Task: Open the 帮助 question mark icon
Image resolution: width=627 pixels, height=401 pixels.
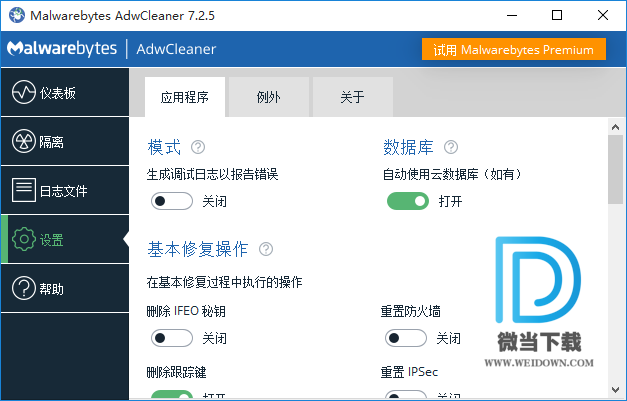Action: pyautogui.click(x=24, y=288)
